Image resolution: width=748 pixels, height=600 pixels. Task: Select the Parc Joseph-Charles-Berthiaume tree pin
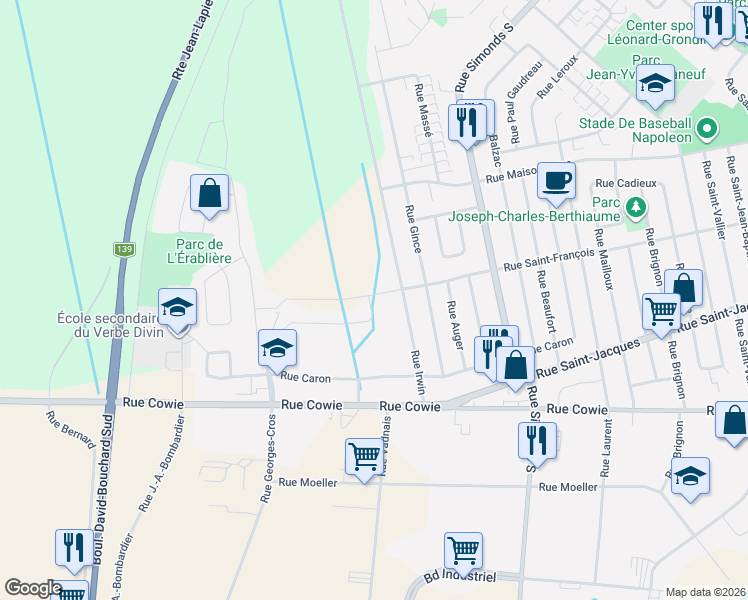pos(635,207)
